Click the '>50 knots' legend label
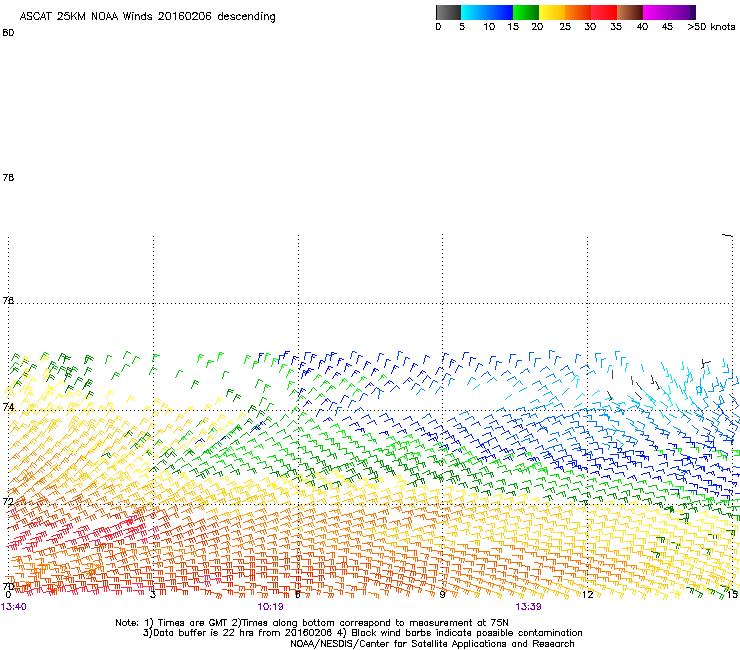740x650 pixels. click(x=711, y=27)
